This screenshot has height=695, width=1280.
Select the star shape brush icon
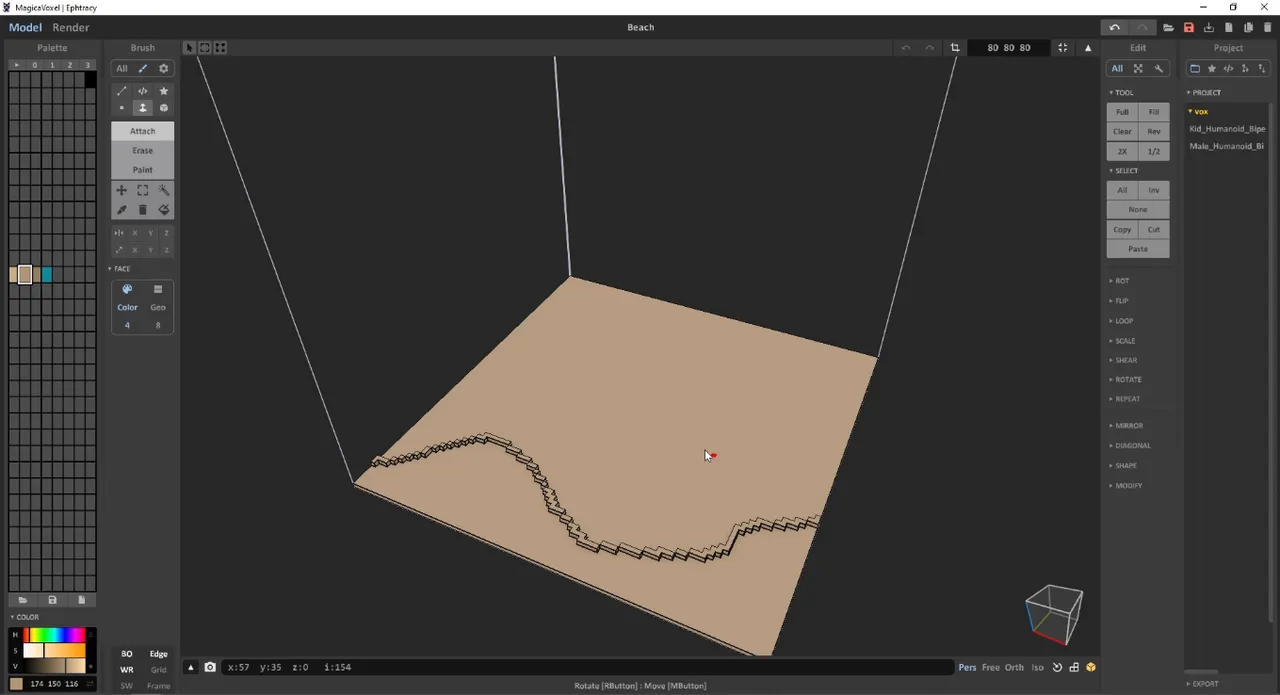164,91
